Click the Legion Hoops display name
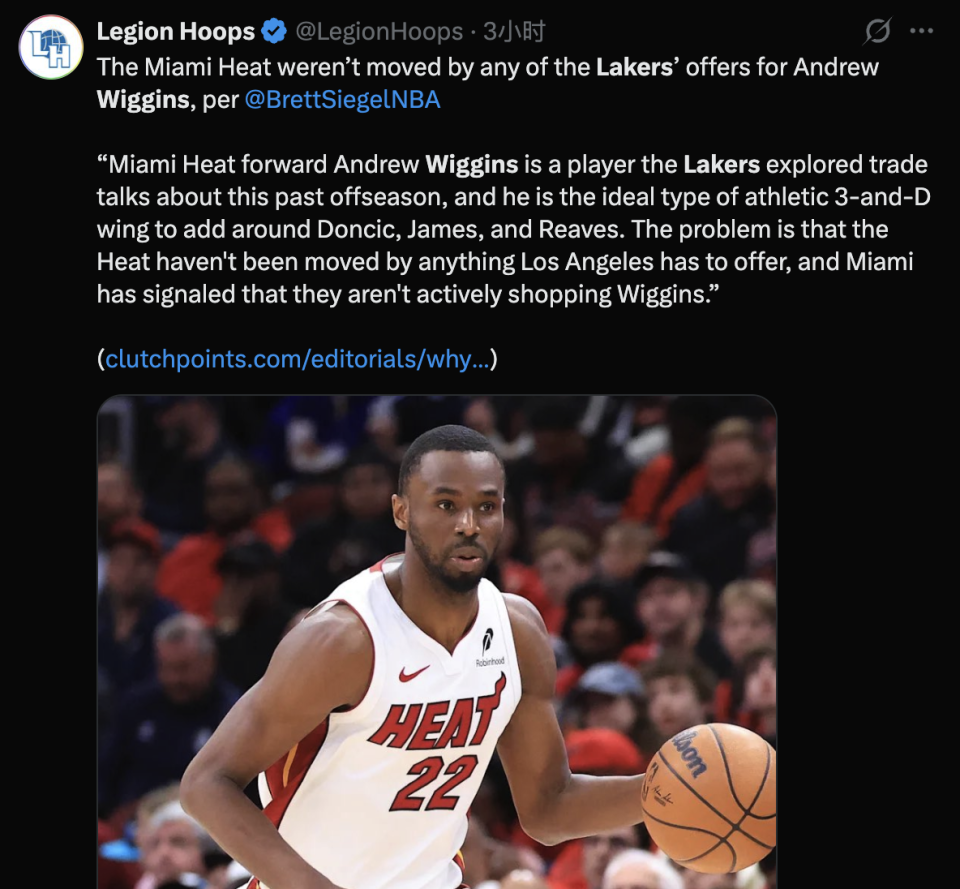 [x=176, y=31]
